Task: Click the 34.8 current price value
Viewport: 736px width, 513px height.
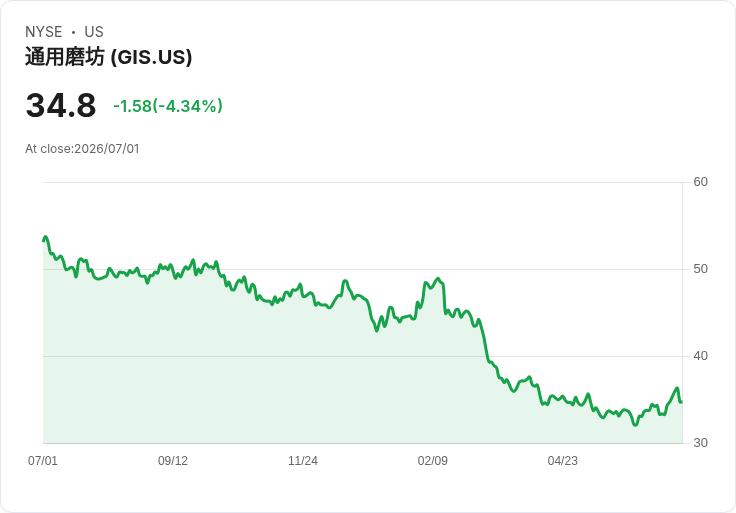Action: coord(61,105)
